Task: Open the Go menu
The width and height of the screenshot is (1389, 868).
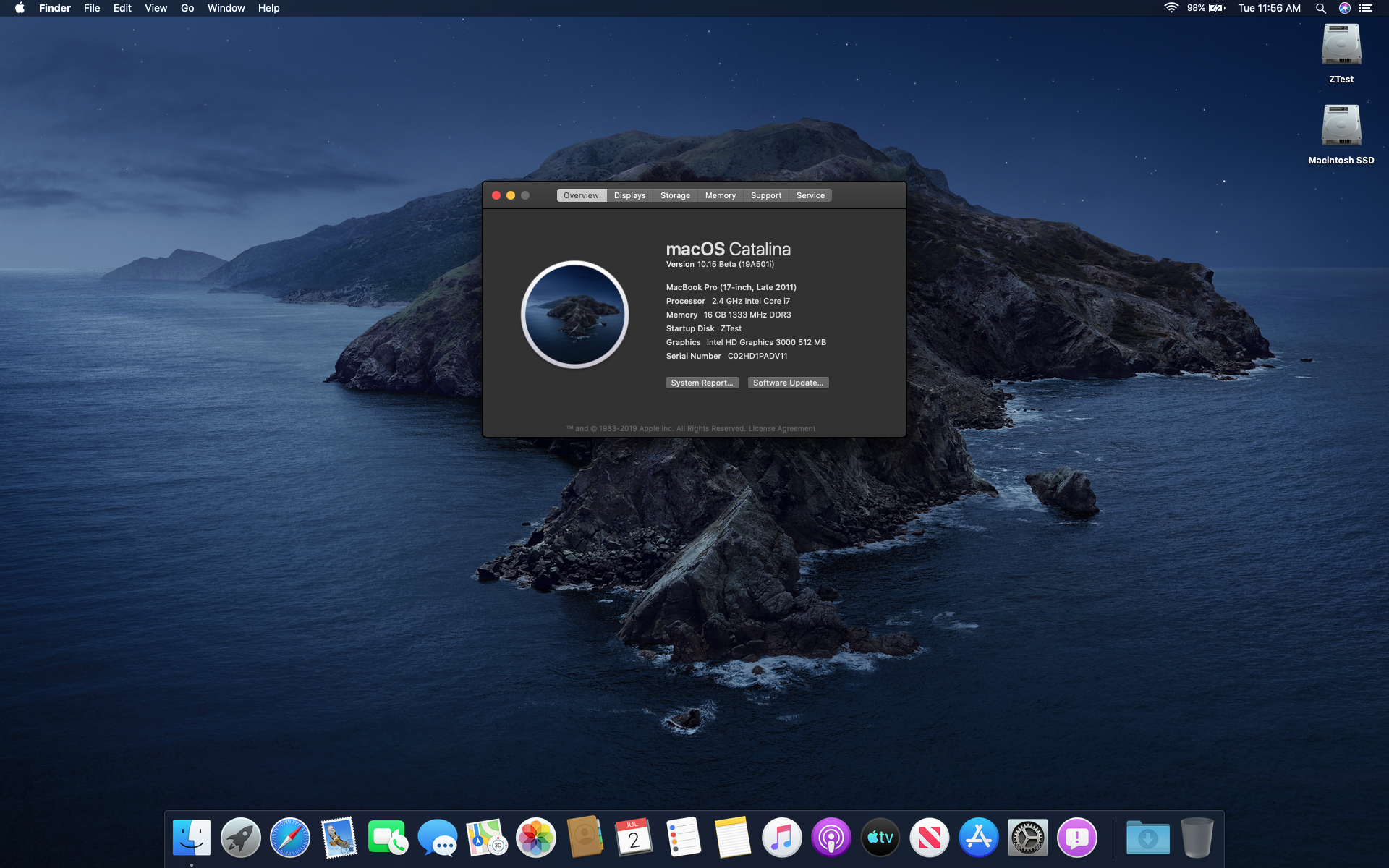Action: pos(187,8)
